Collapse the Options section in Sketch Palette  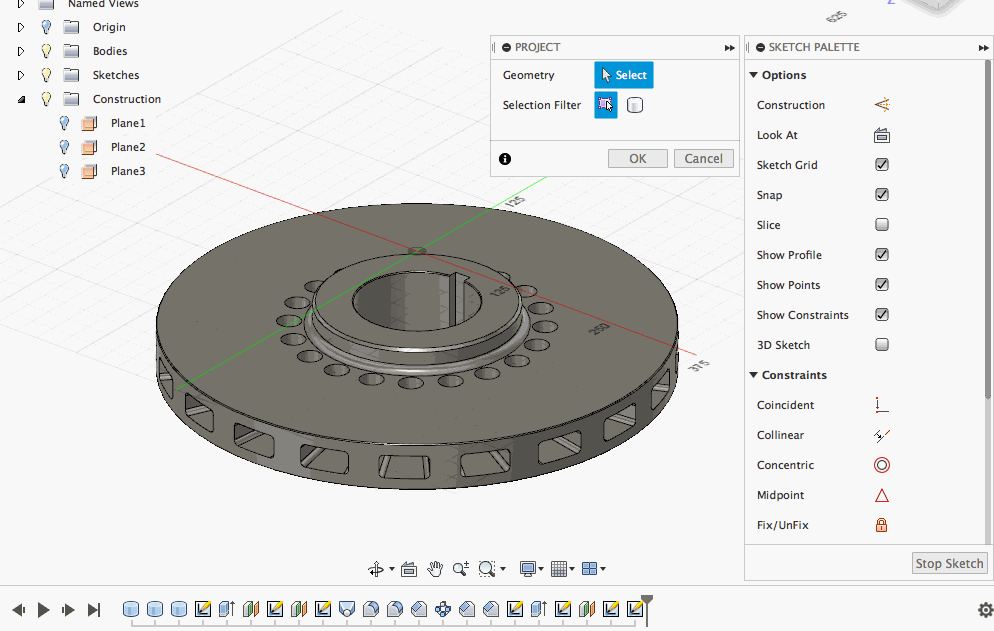(754, 75)
